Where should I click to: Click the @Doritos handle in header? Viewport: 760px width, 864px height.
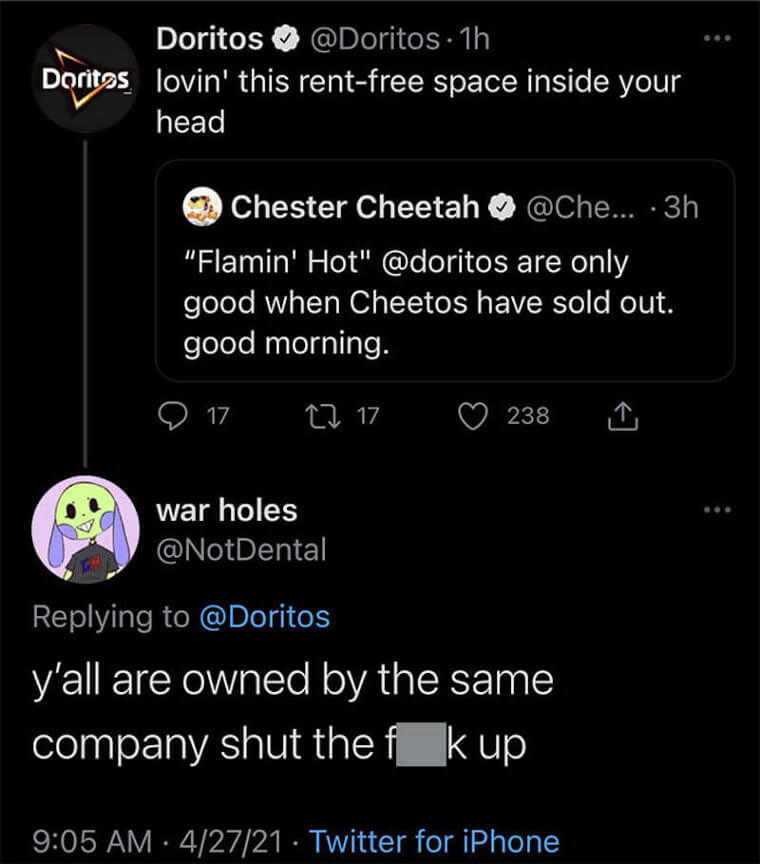click(374, 39)
